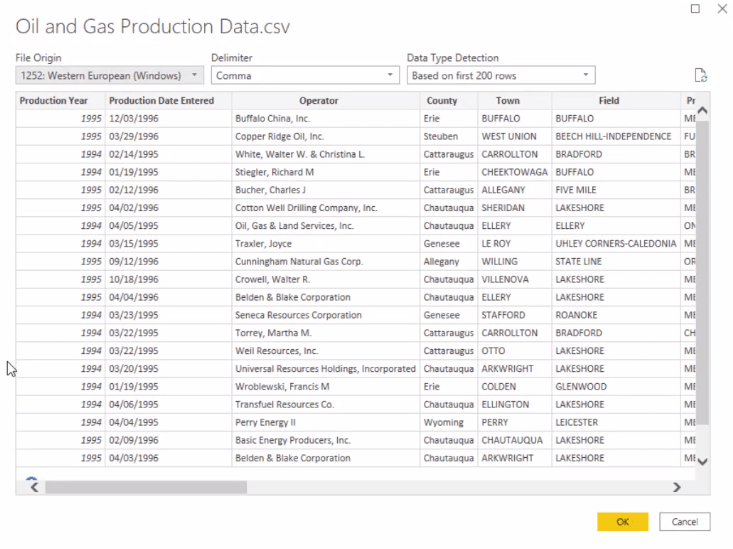Viewport: 733px width, 549px height.
Task: Click the 12/03/1996 date cell
Action: point(168,118)
